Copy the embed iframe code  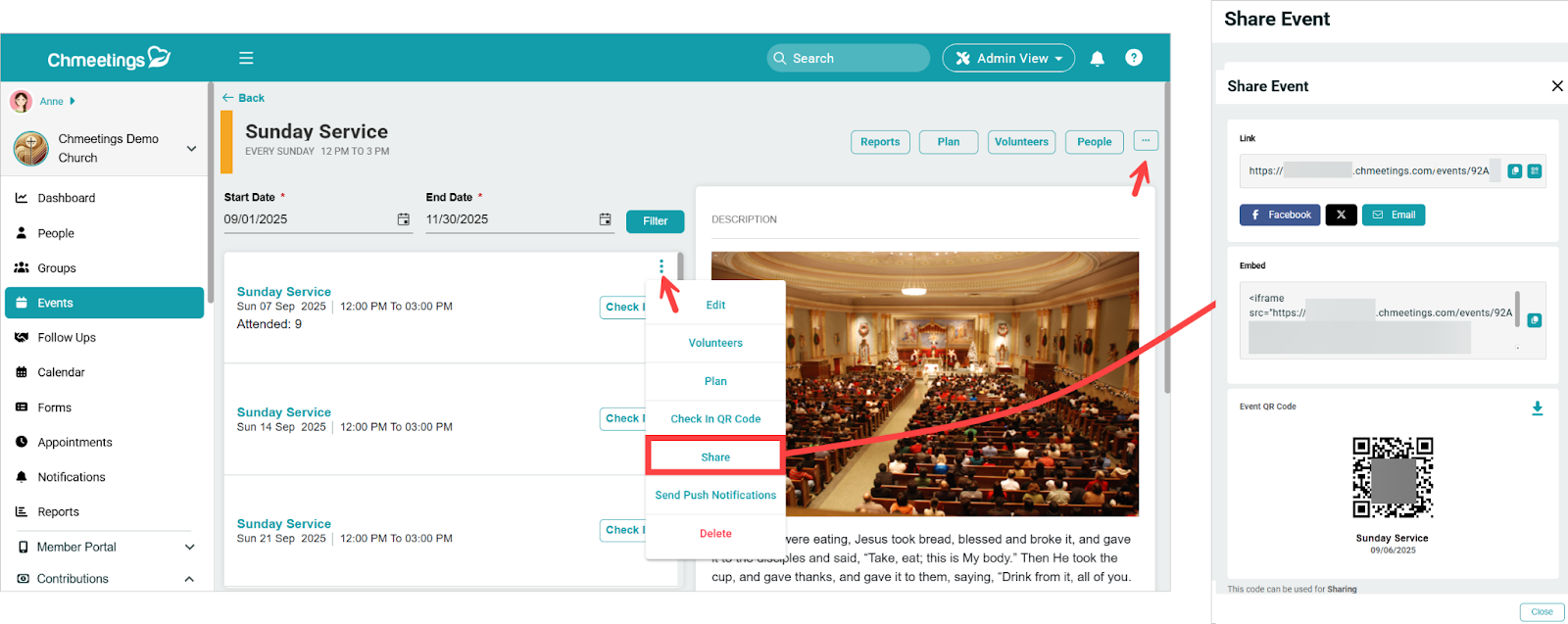point(1534,320)
